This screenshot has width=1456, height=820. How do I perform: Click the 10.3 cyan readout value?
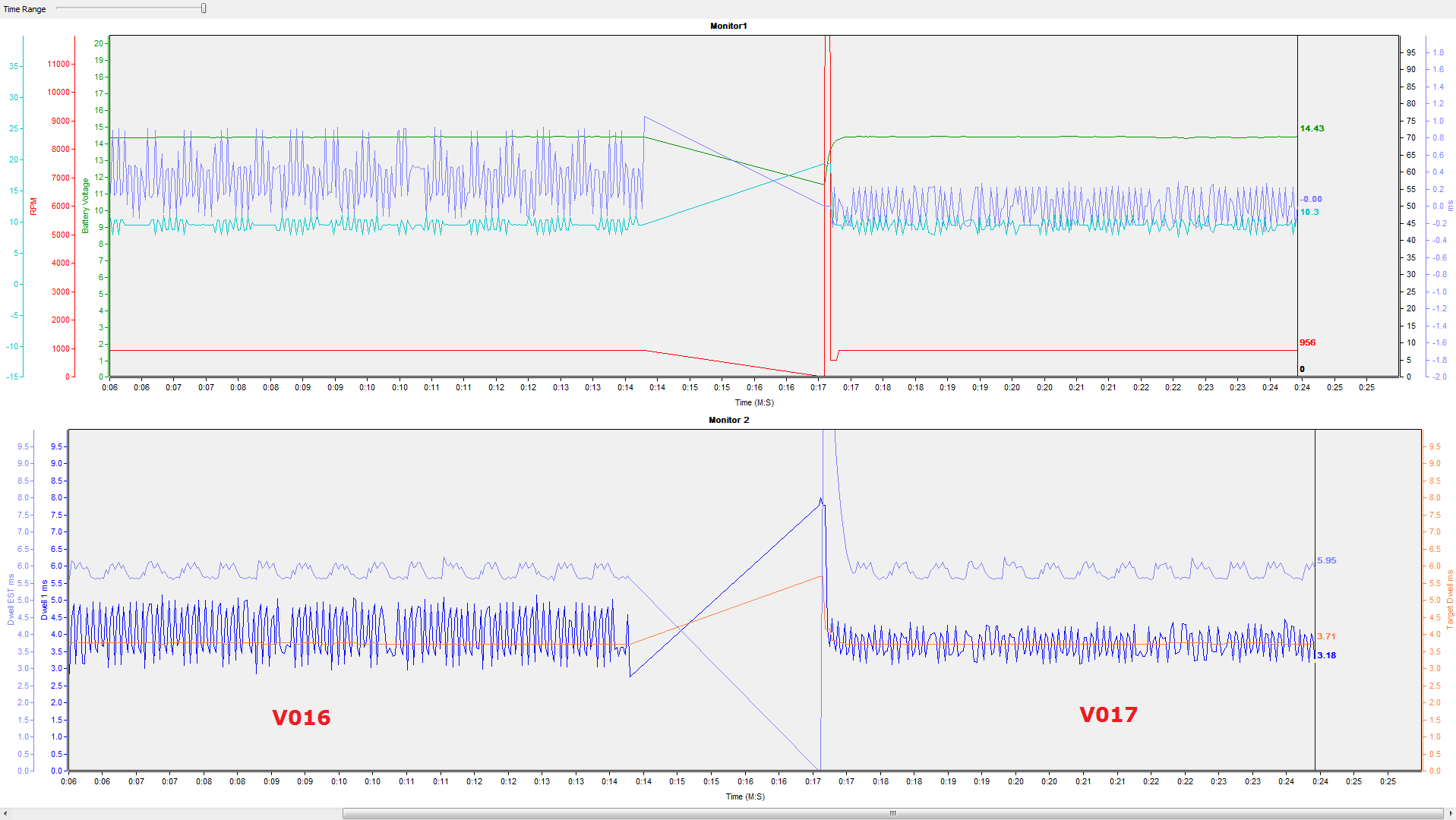coord(1309,212)
